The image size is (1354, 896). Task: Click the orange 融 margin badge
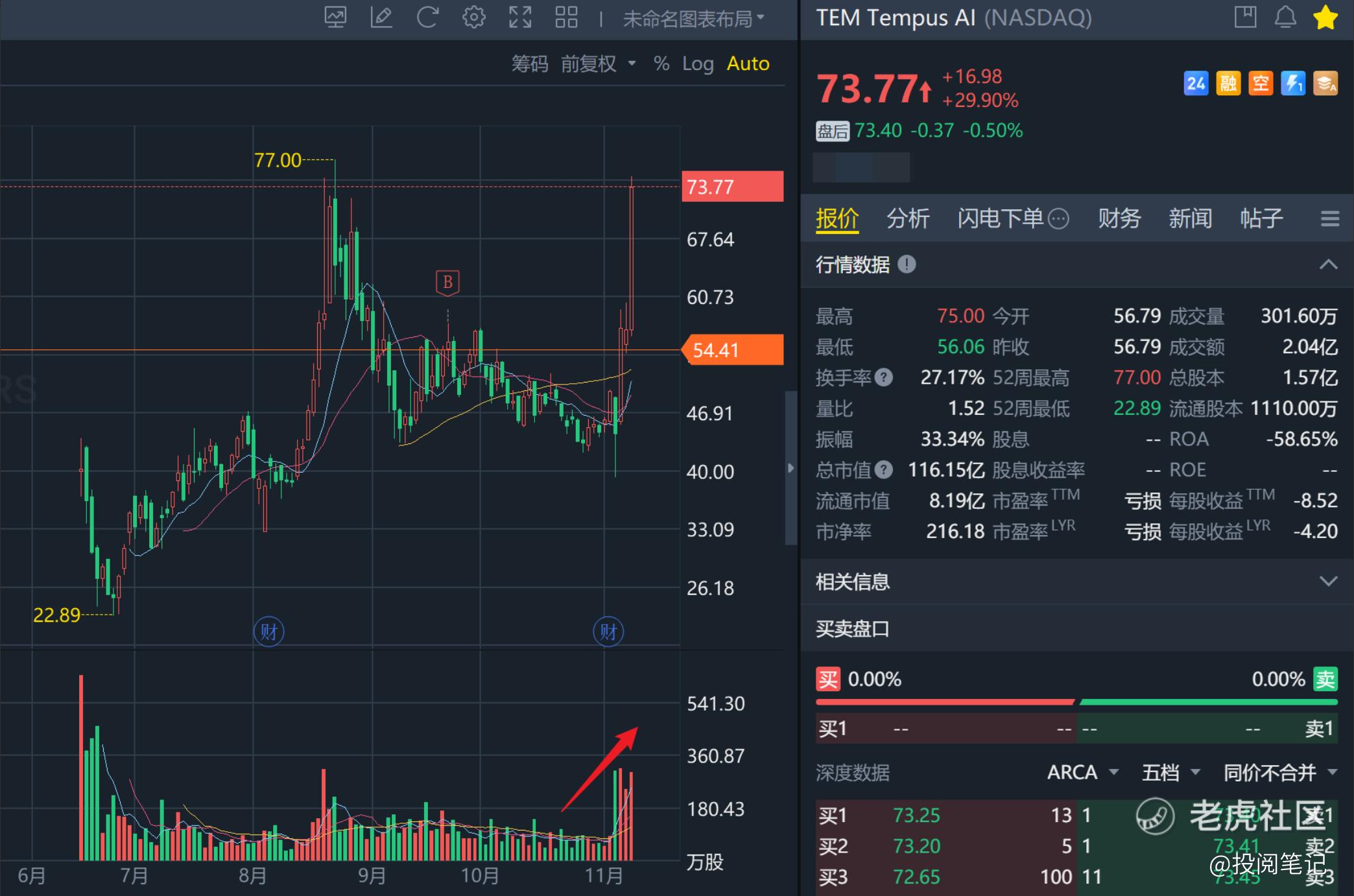(x=1228, y=84)
